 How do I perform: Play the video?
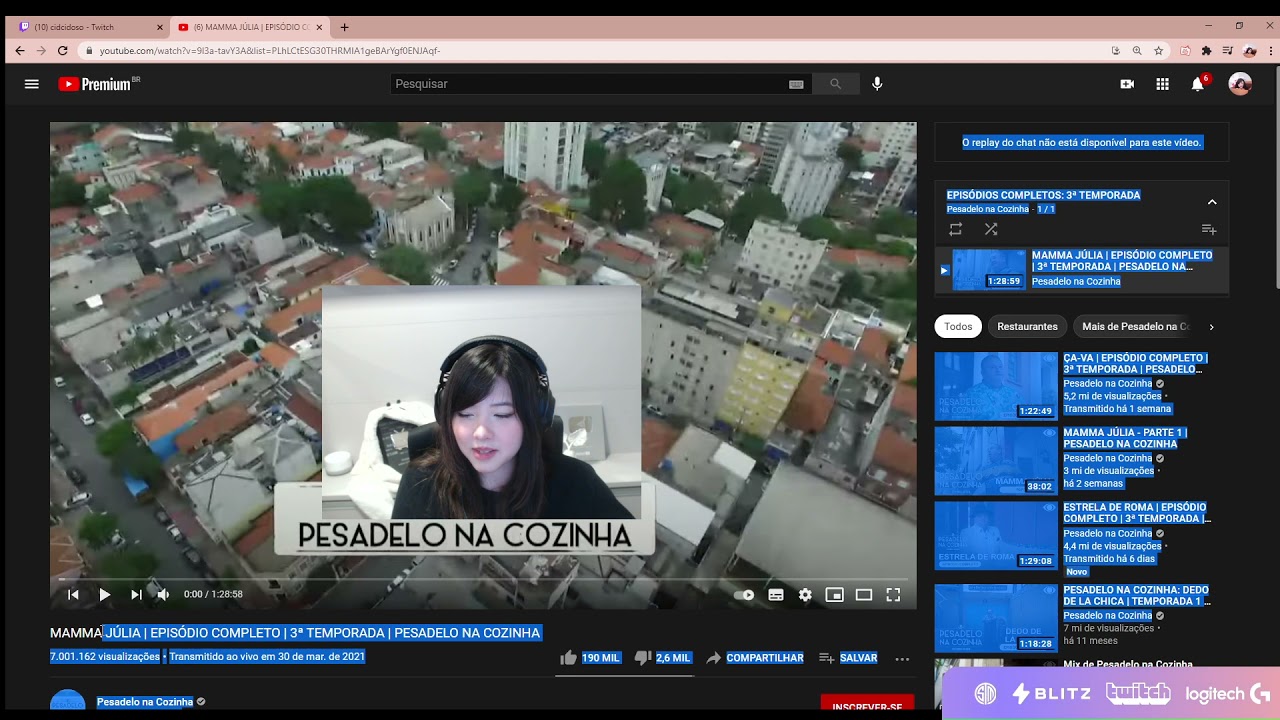pos(104,594)
